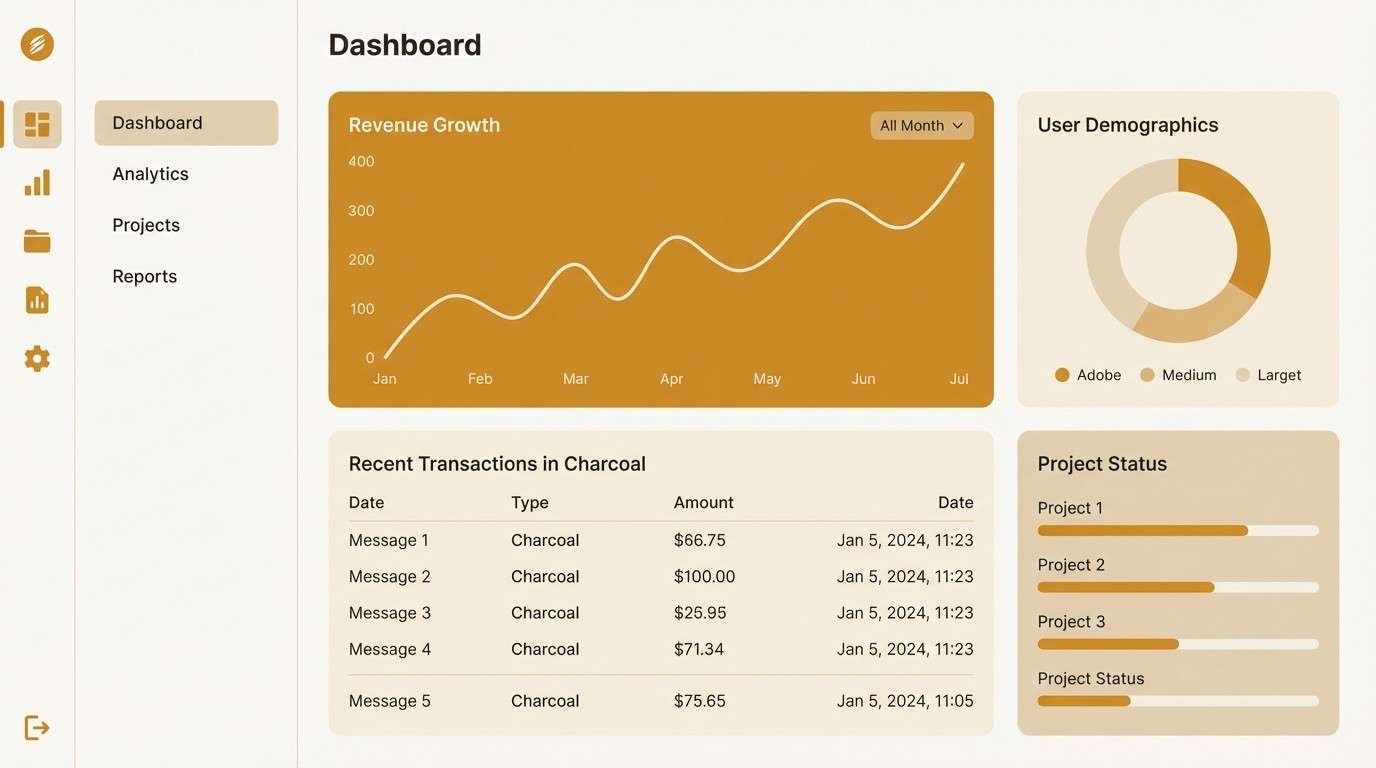Viewport: 1376px width, 768px height.
Task: Open the settings gear icon
Action: coord(37,358)
